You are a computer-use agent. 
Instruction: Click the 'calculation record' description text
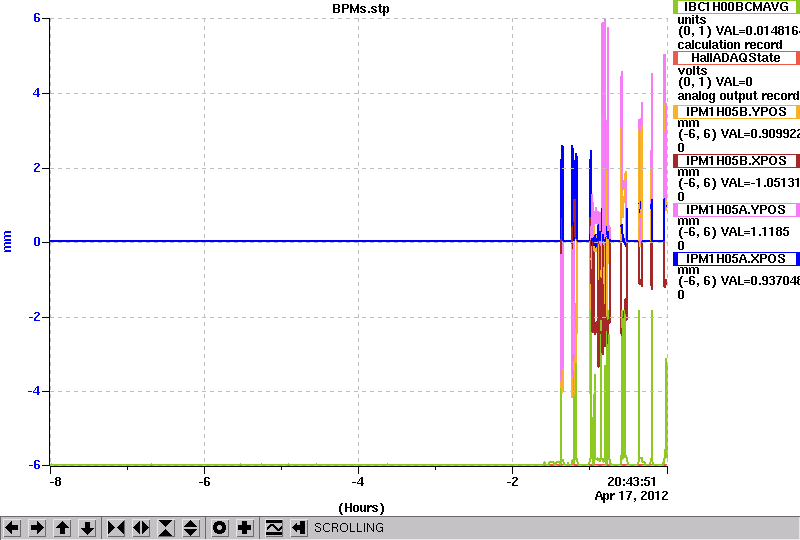pos(730,44)
